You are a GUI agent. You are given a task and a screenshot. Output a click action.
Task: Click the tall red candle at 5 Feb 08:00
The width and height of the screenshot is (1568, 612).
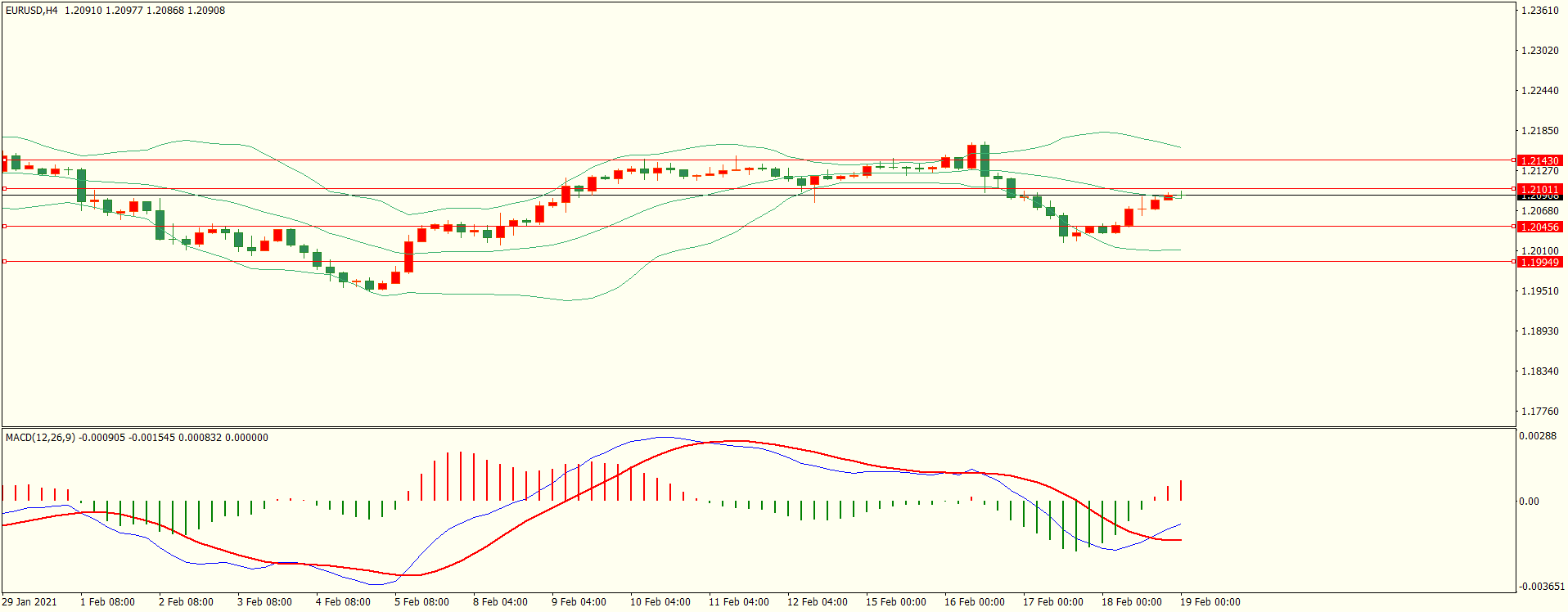408,256
